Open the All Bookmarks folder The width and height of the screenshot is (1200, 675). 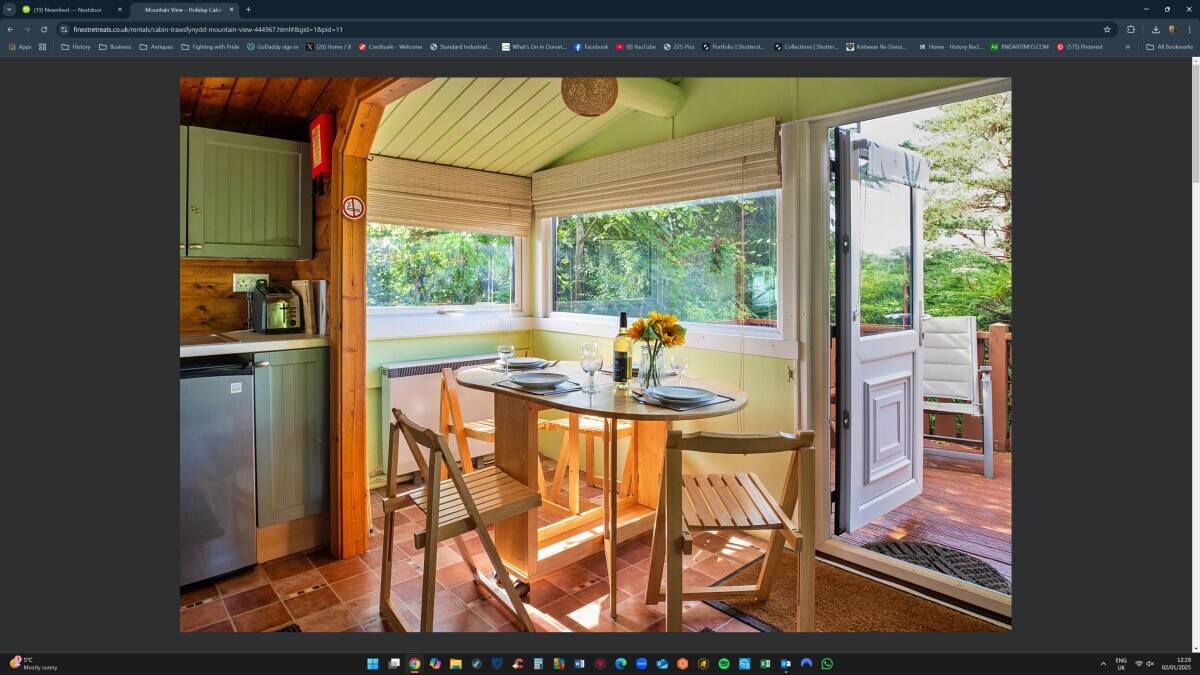[x=1170, y=46]
